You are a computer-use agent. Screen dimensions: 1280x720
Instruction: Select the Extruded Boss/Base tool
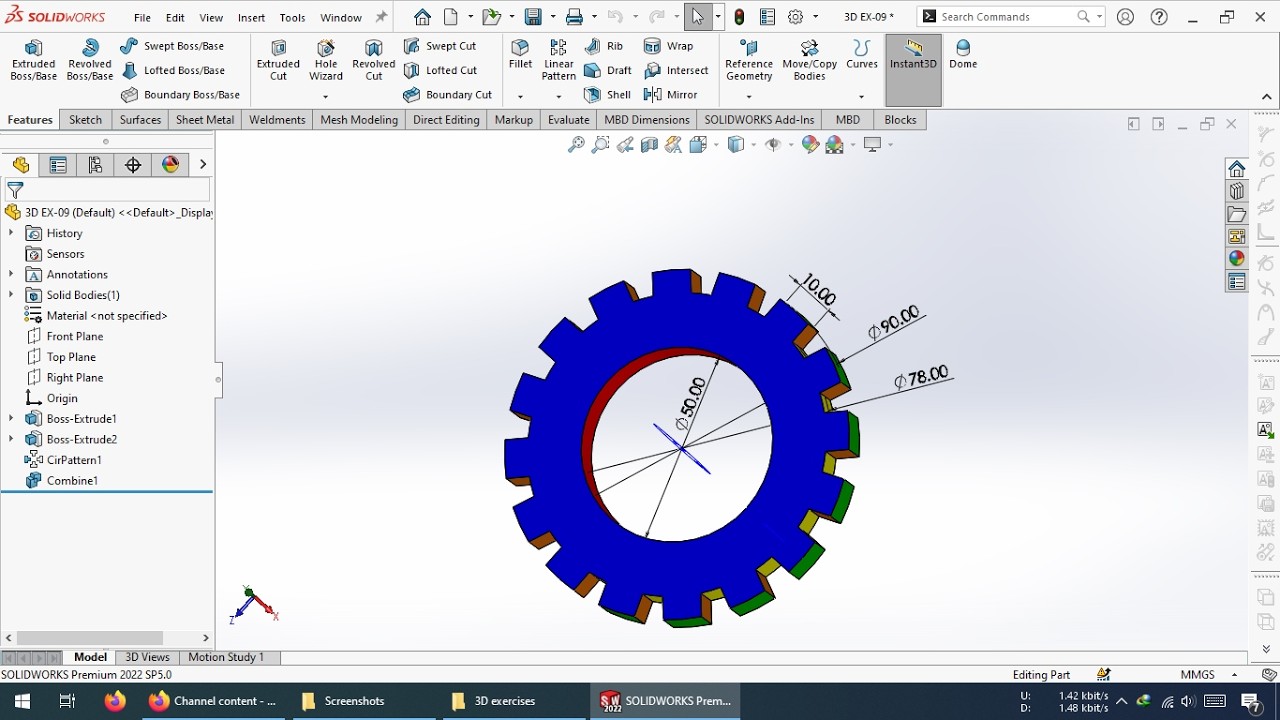33,61
